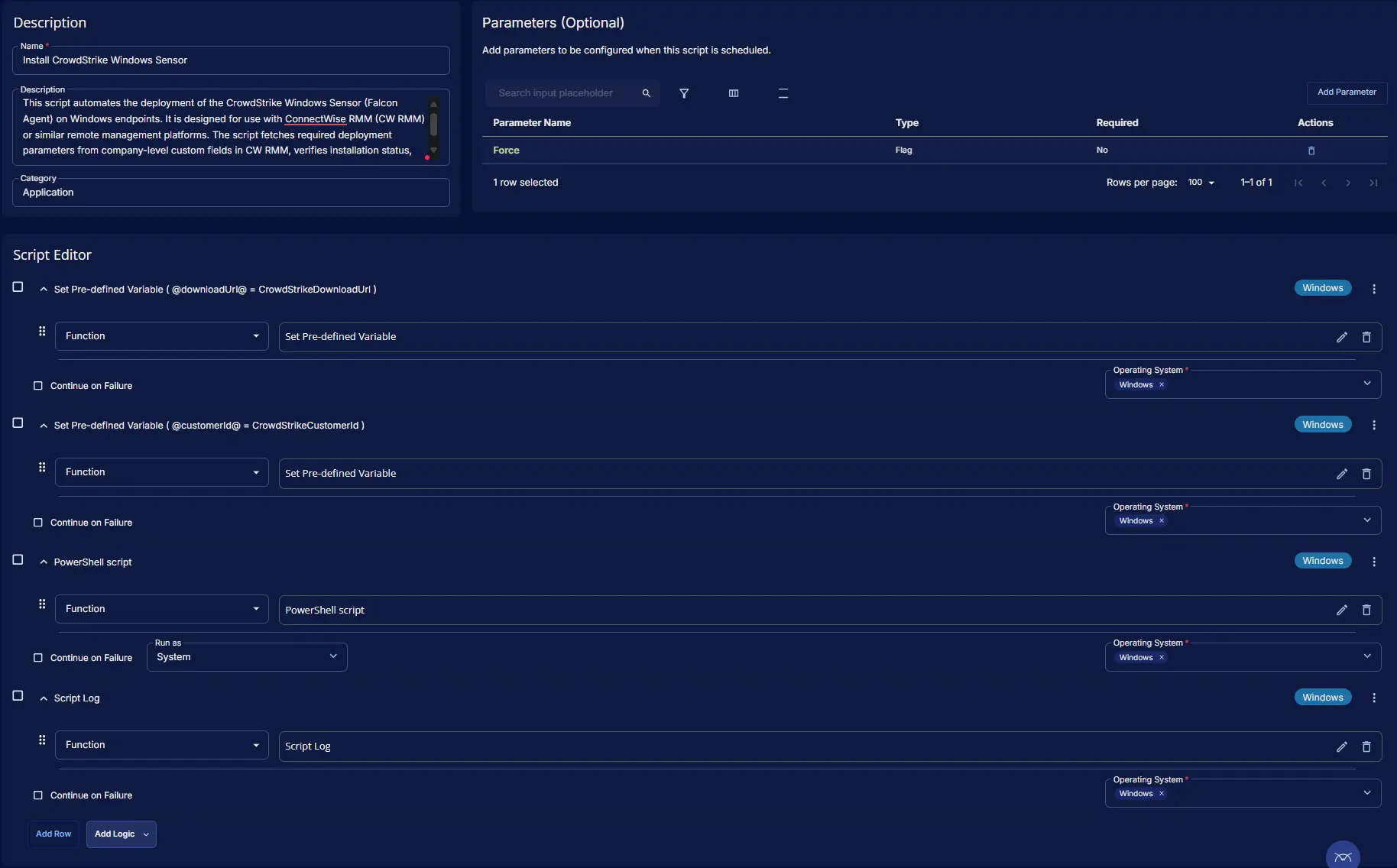Open three-dot menu for customerId variable step
Screen dimensions: 1397x868
coord(1374,426)
